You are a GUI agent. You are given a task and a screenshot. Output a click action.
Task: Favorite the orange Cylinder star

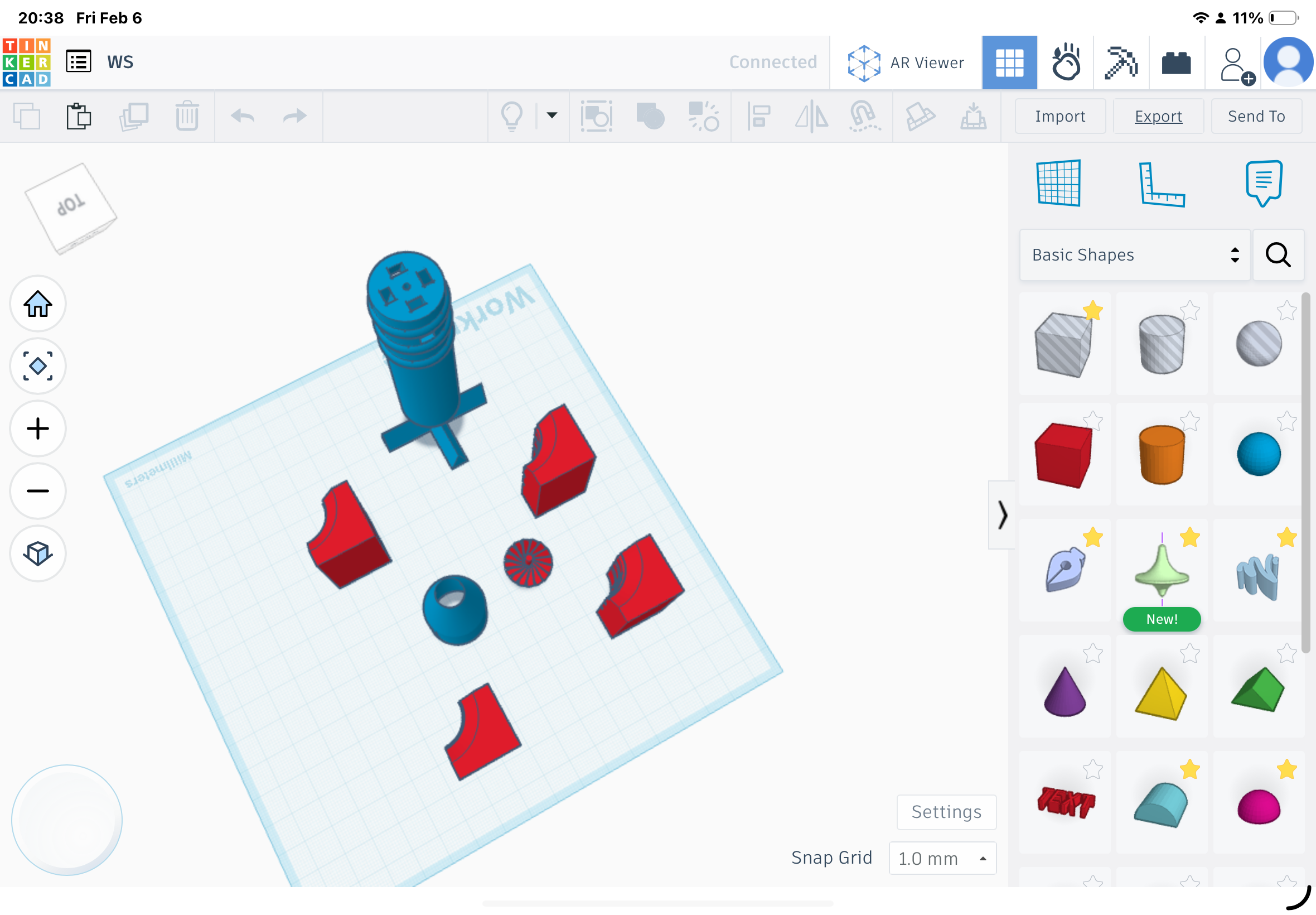[x=1190, y=421]
